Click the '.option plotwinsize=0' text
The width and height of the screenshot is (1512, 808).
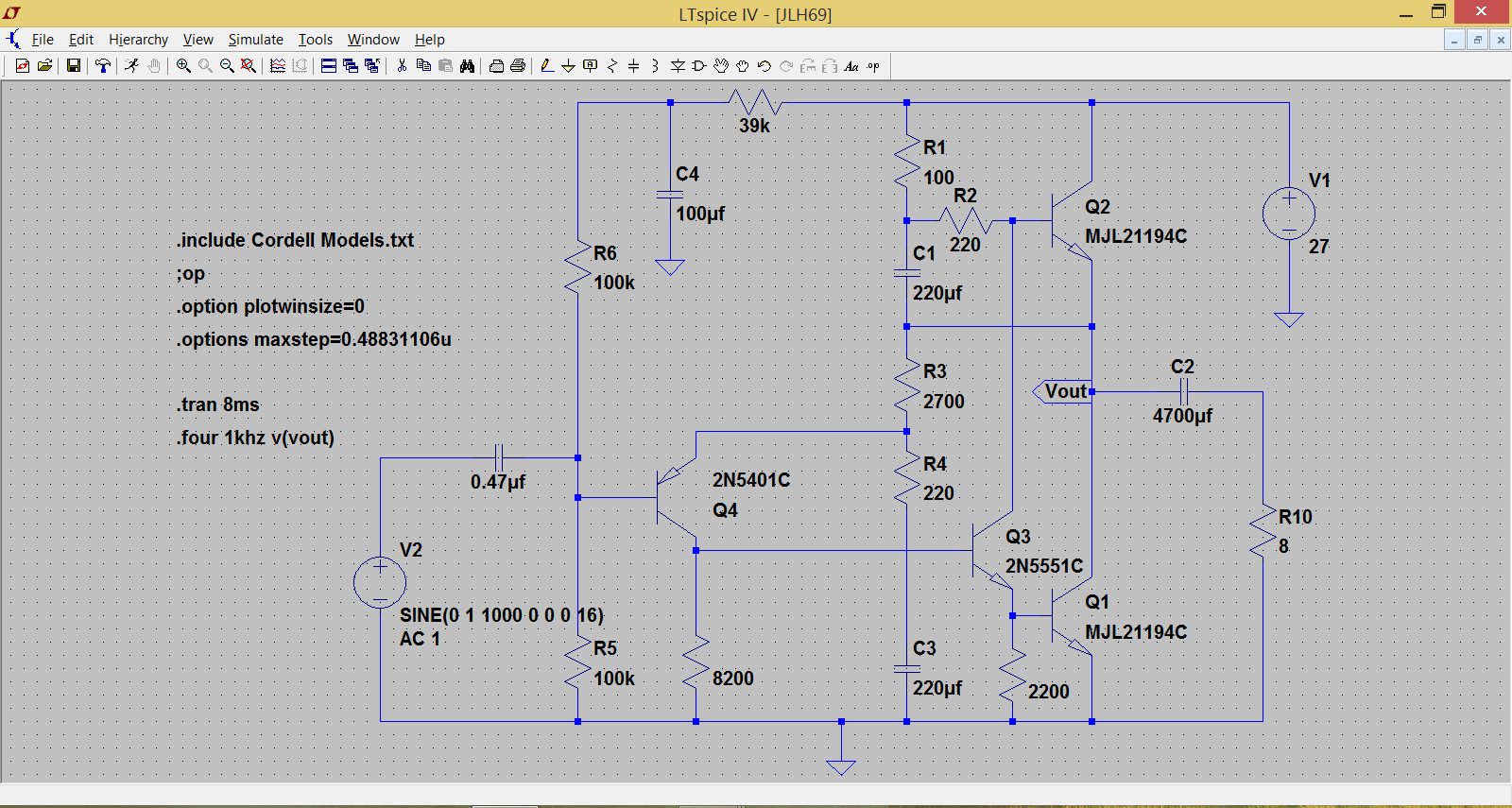[270, 306]
